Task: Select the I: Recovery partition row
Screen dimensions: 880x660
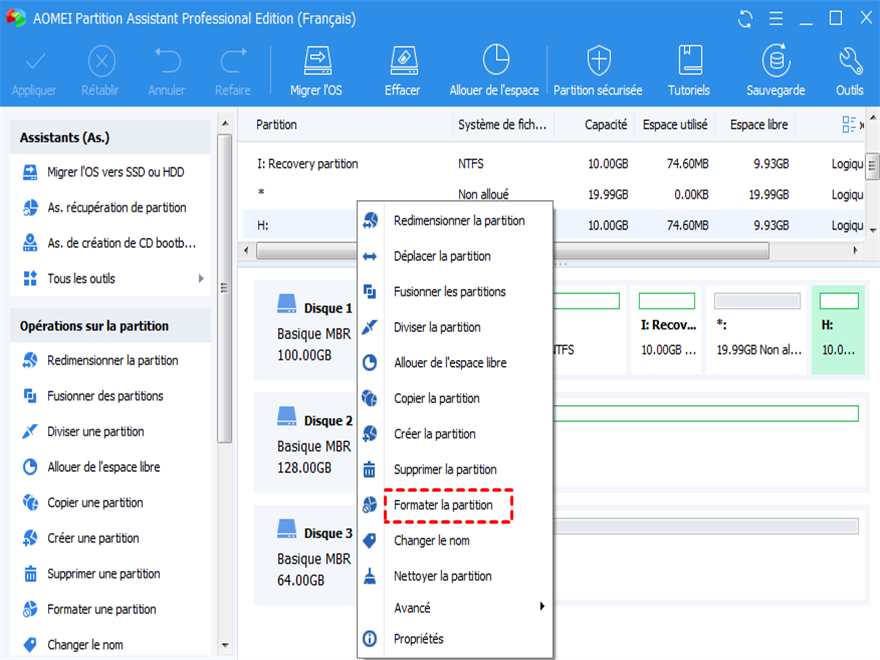Action: tap(553, 164)
